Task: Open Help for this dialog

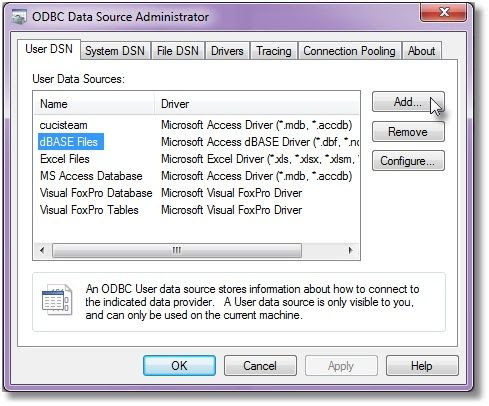Action: click(422, 366)
